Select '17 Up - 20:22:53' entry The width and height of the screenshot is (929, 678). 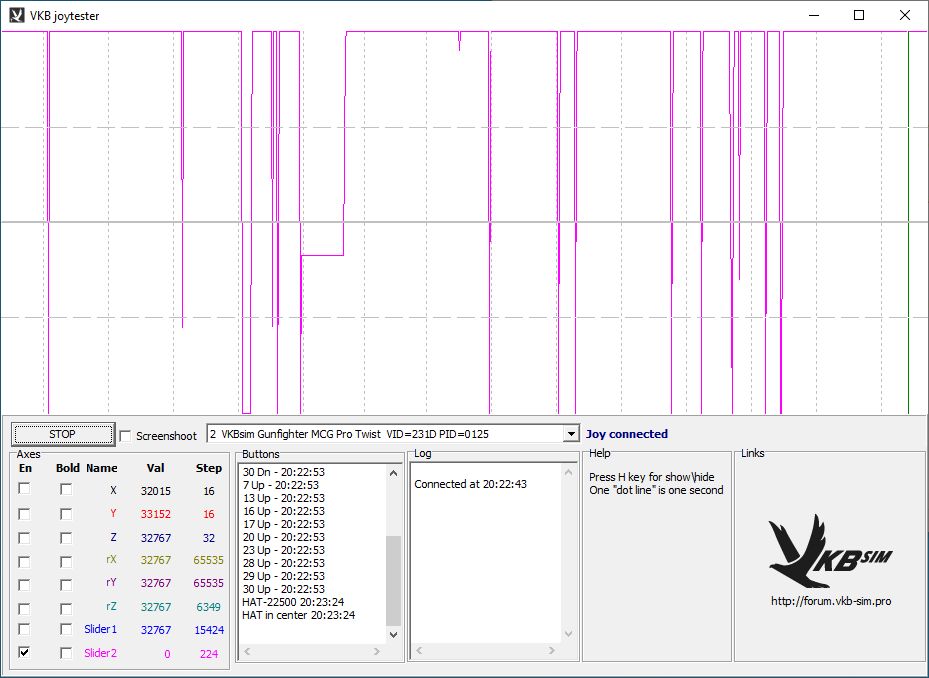[284, 524]
